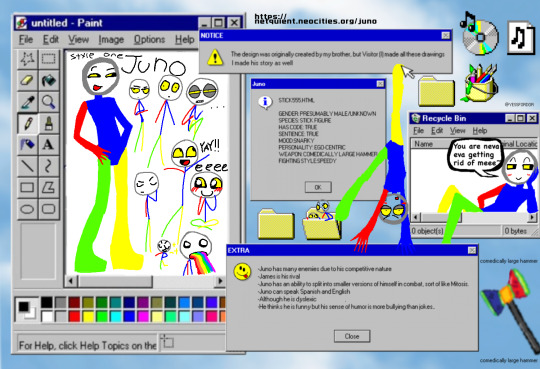This screenshot has width=540, height=369.
Task: Select the rectangular Select tool in Paint
Action: pyautogui.click(x=49, y=59)
